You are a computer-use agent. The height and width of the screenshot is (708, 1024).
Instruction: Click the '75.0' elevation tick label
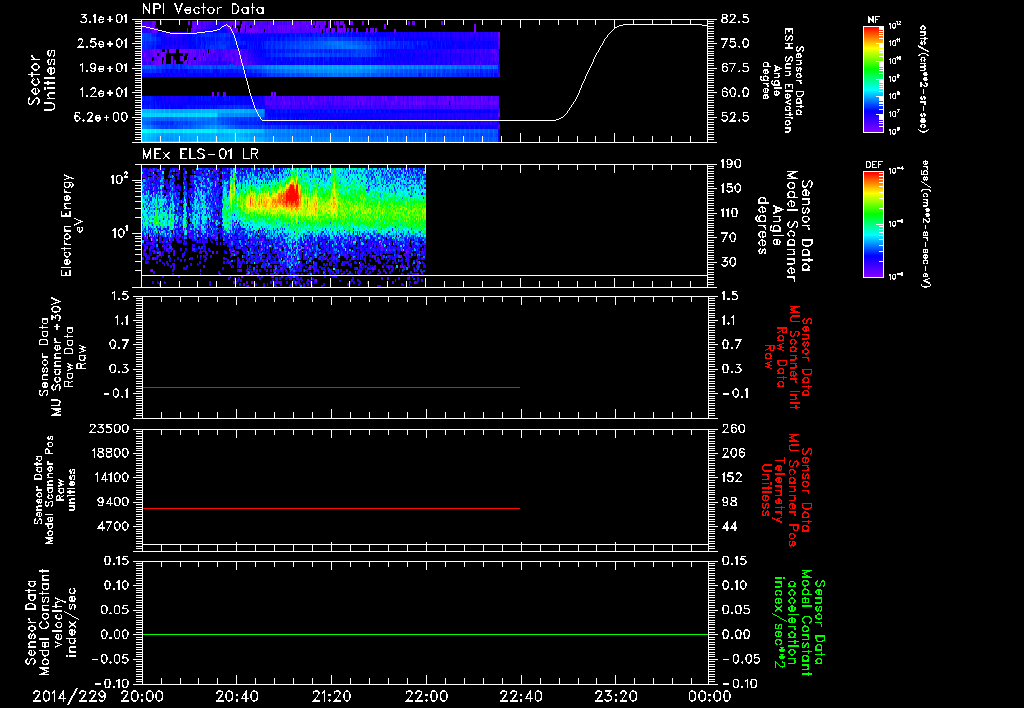[735, 43]
